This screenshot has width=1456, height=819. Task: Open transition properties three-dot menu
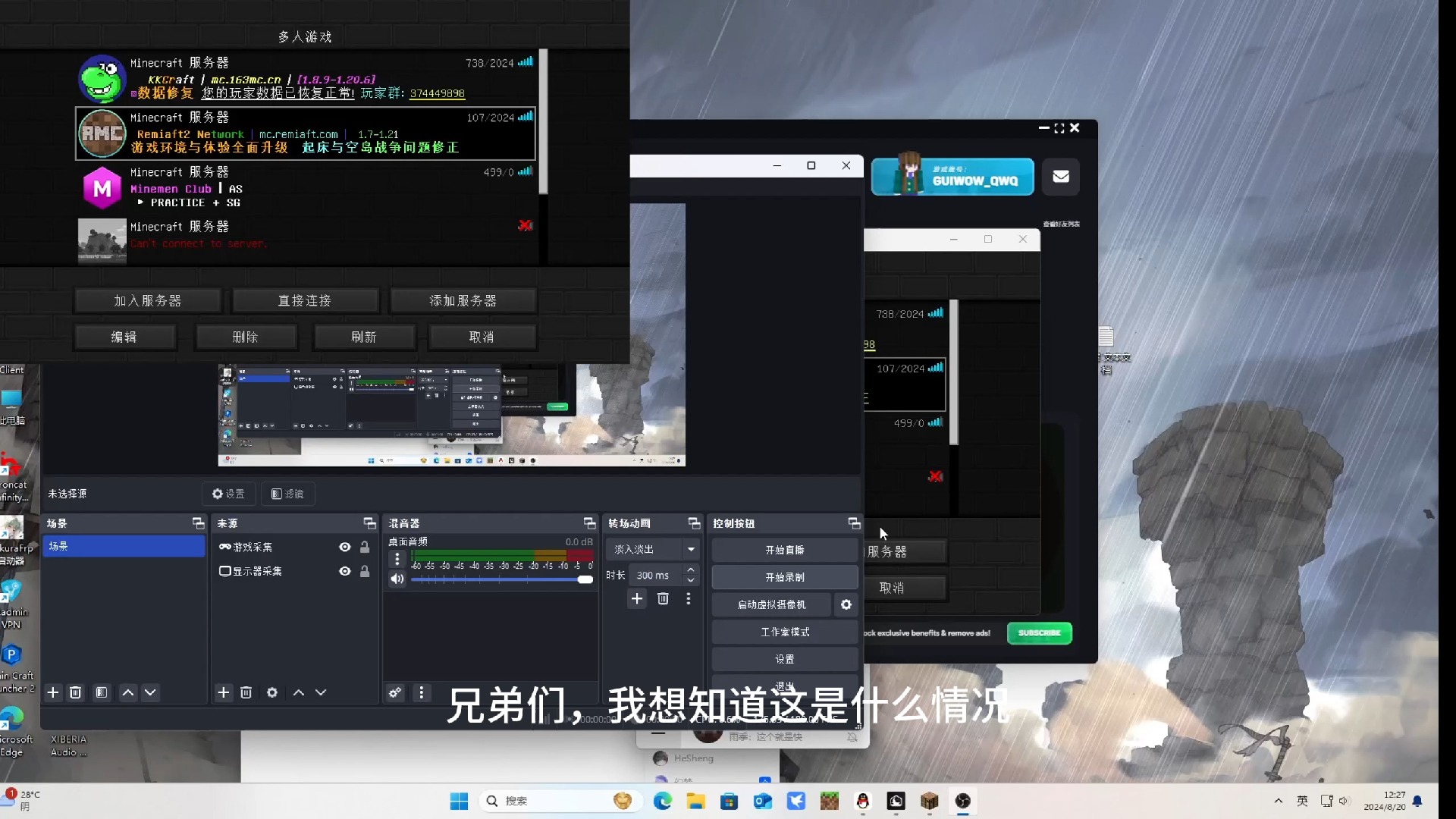(689, 598)
